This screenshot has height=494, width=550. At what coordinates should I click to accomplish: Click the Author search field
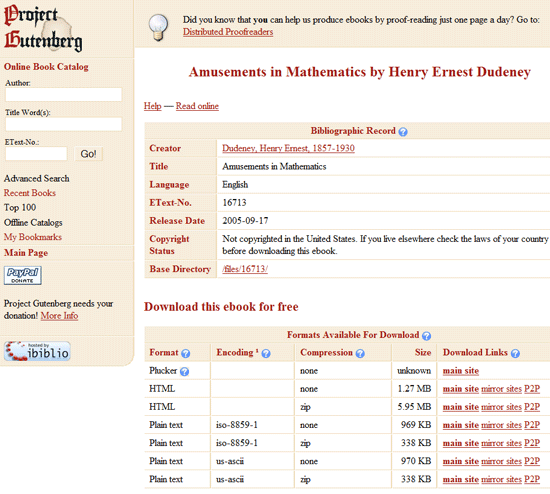coord(63,95)
